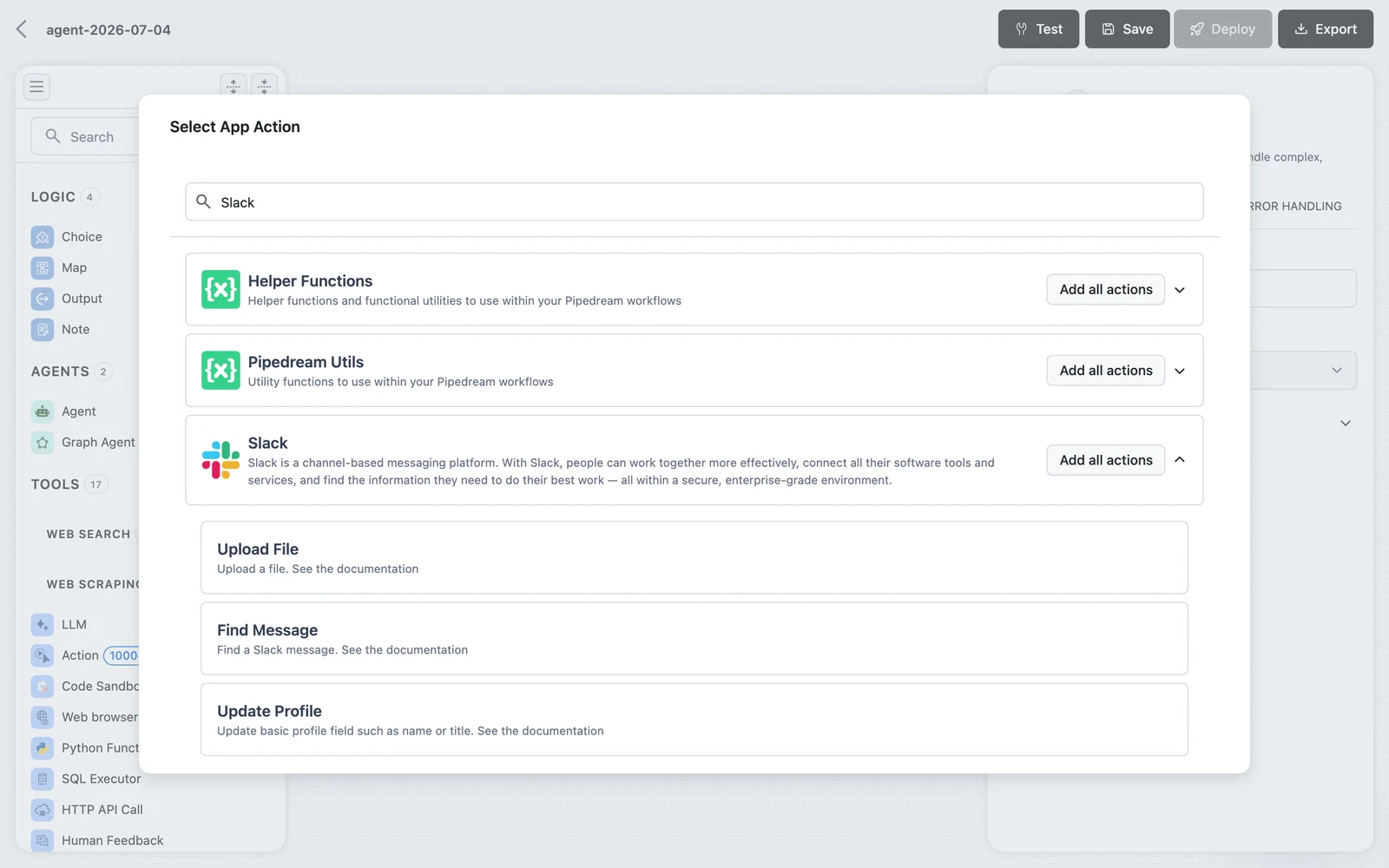Collapse the Slack actions chevron
This screenshot has height=868, width=1389.
coord(1180,460)
